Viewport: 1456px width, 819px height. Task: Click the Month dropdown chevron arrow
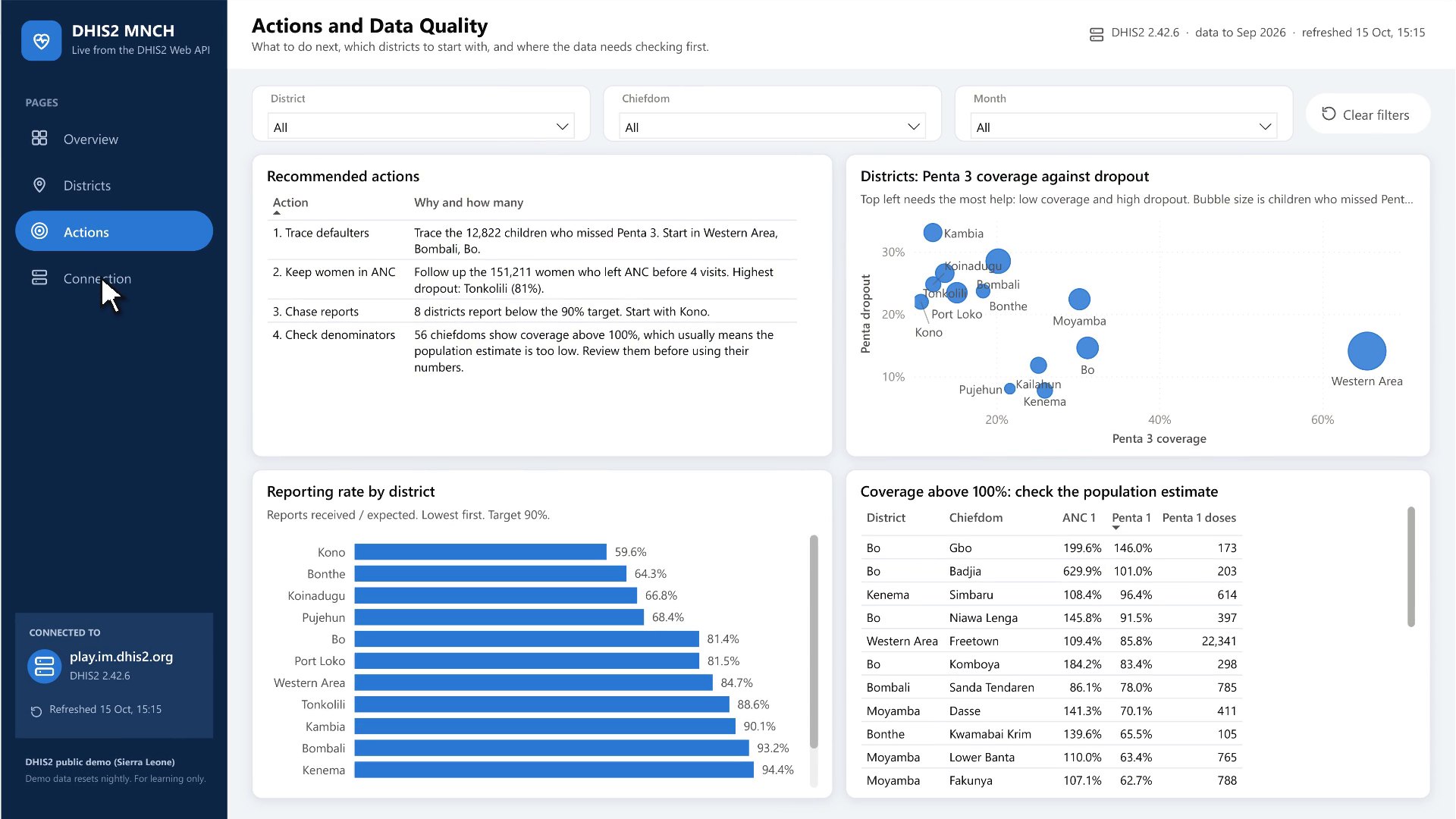click(1265, 127)
